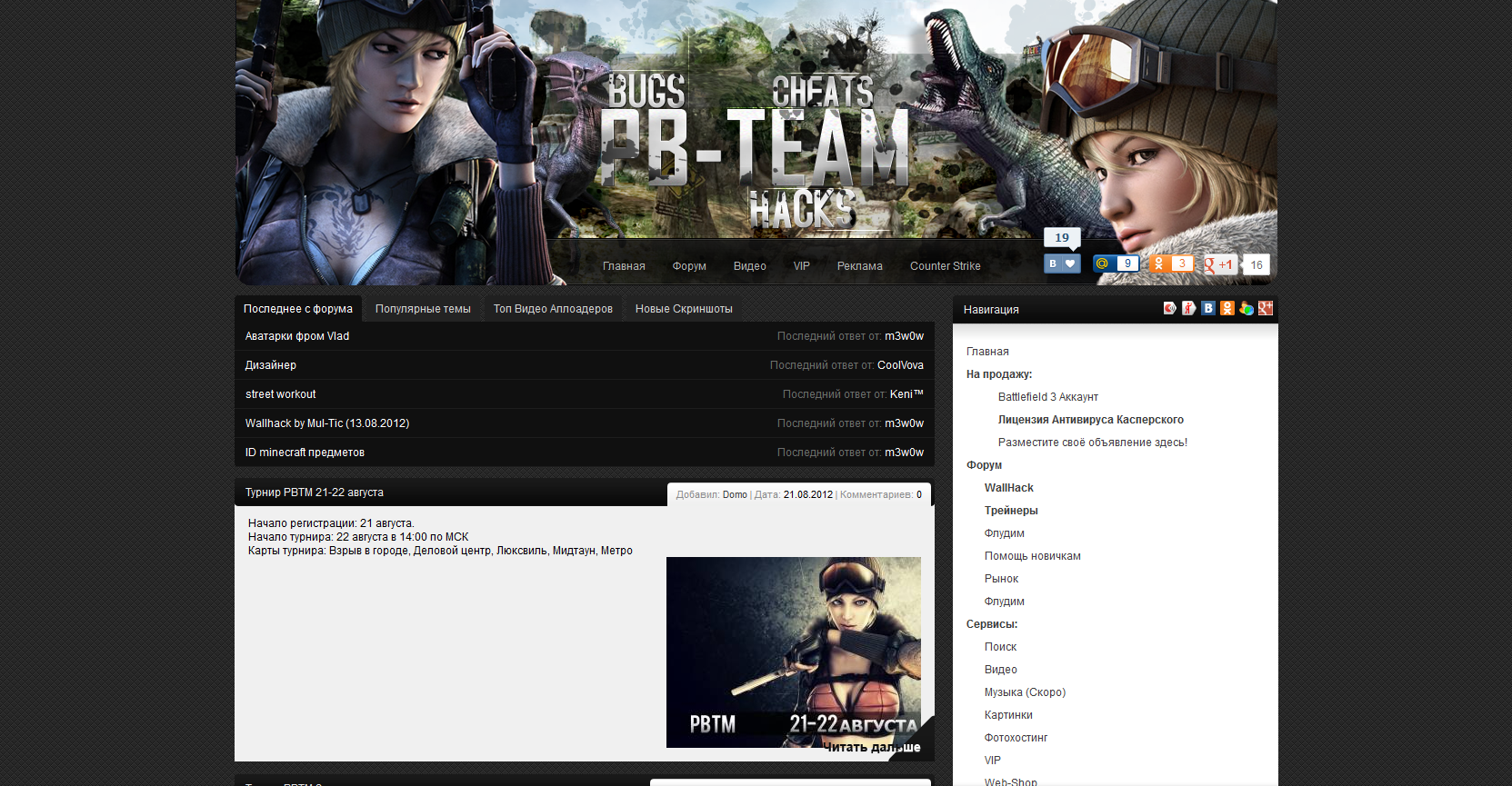Open m3w0w's profile in the Аватарки row

click(905, 336)
